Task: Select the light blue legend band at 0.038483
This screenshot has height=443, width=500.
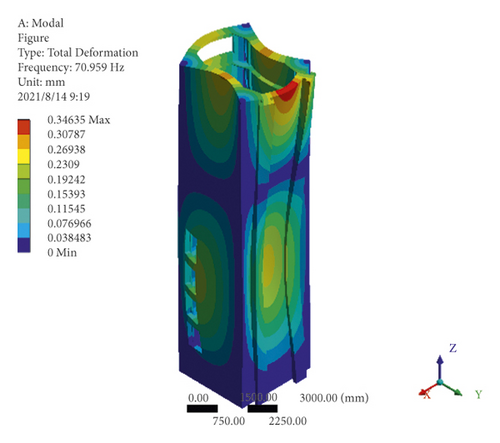Action: point(24,230)
